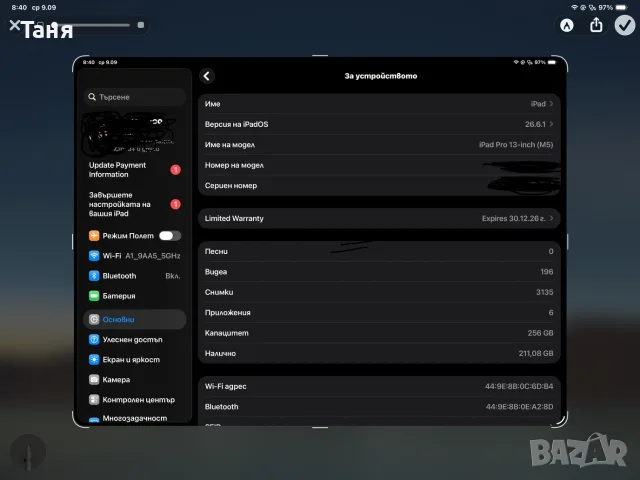
Task: Click Налично 211,08 GB value
Action: click(x=536, y=353)
